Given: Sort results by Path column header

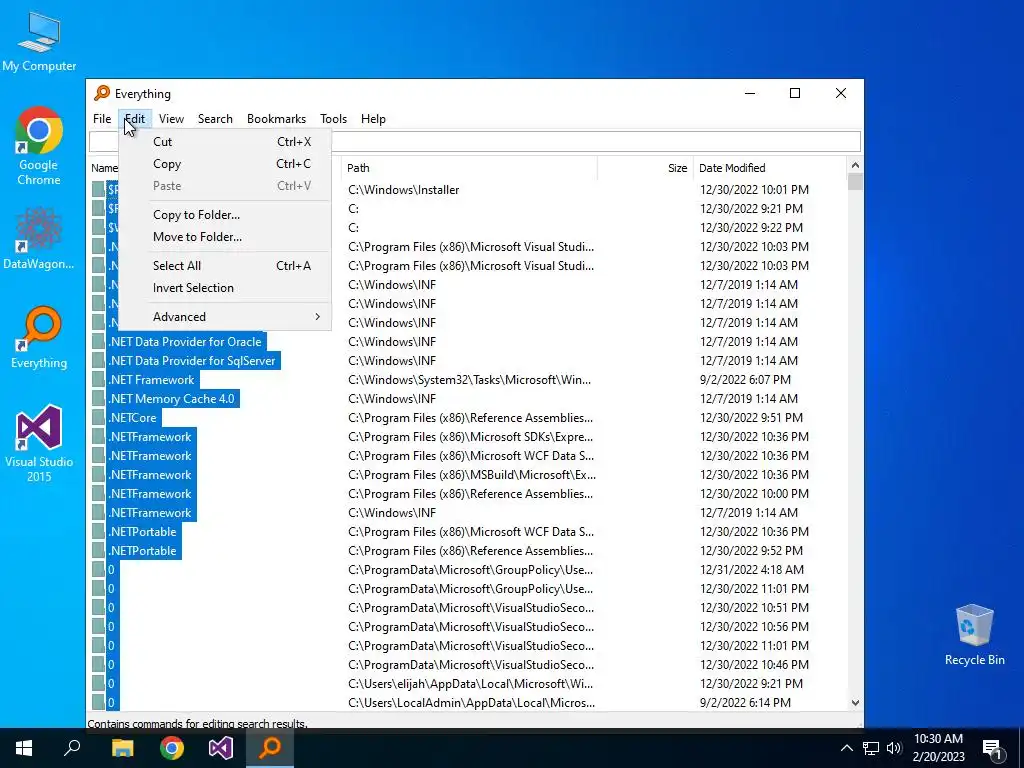Looking at the screenshot, I should point(469,168).
